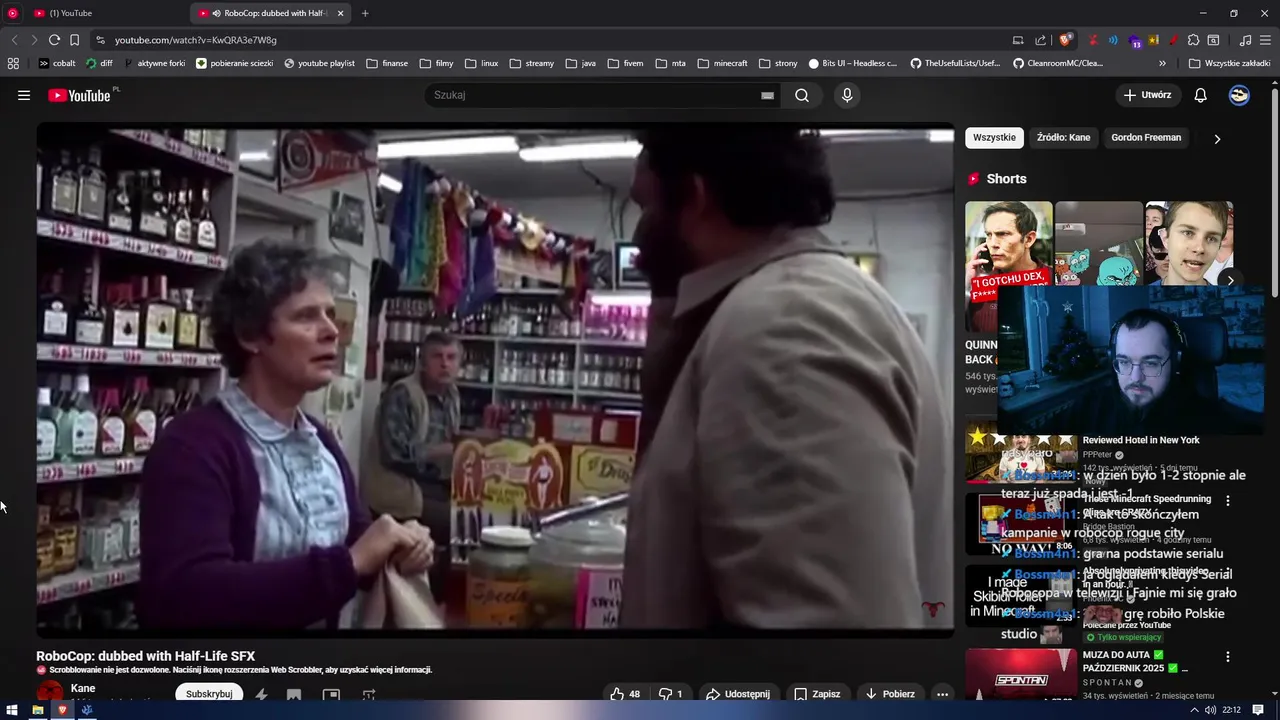This screenshot has height=720, width=1280.
Task: Open menu for MUZA DO AUTA video
Action: click(x=1228, y=657)
